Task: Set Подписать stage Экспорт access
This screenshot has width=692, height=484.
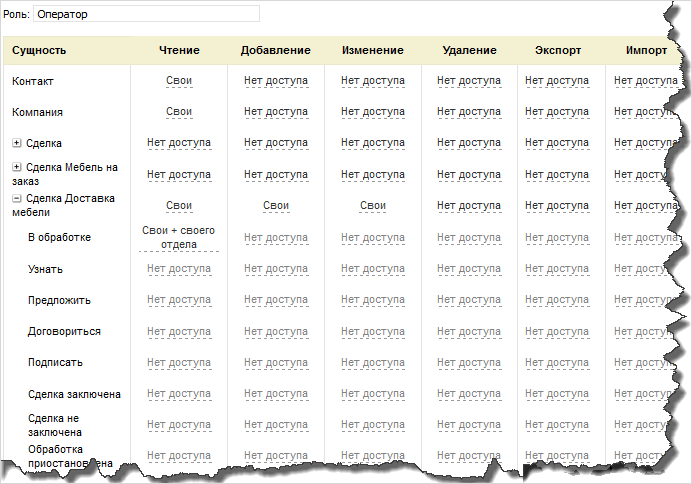Action: point(557,363)
